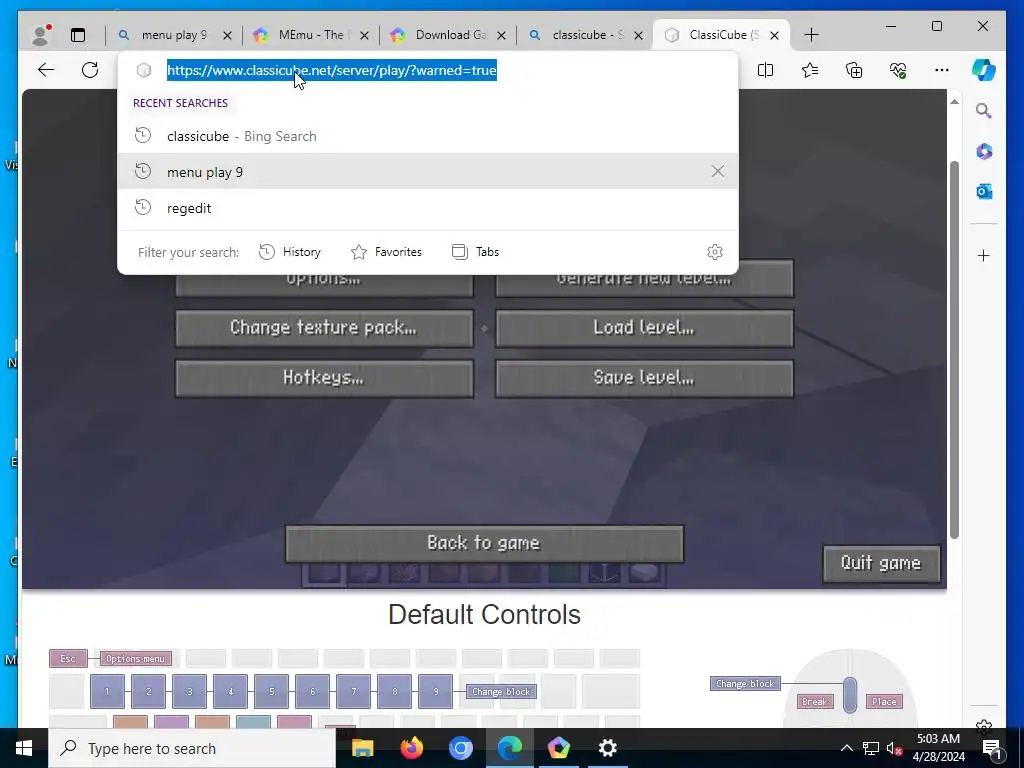Click the key '5' in controls diagram
The height and width of the screenshot is (768, 1024).
pos(271,692)
